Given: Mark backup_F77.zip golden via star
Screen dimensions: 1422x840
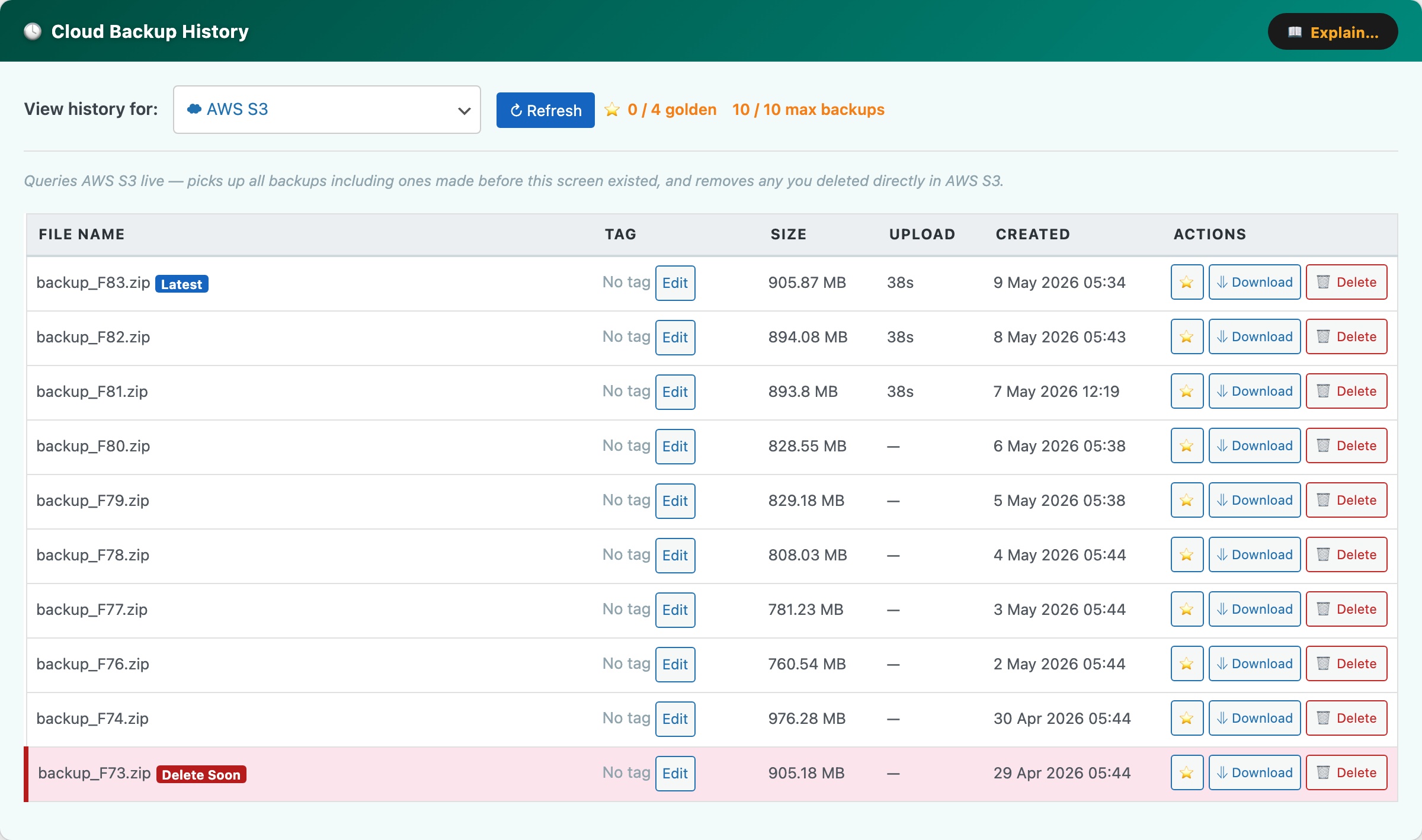Looking at the screenshot, I should coord(1187,610).
